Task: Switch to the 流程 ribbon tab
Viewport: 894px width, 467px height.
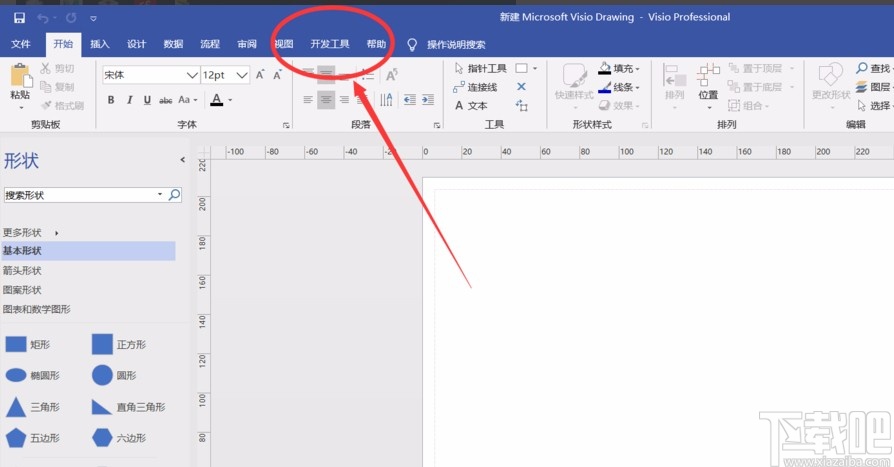Action: tap(210, 44)
